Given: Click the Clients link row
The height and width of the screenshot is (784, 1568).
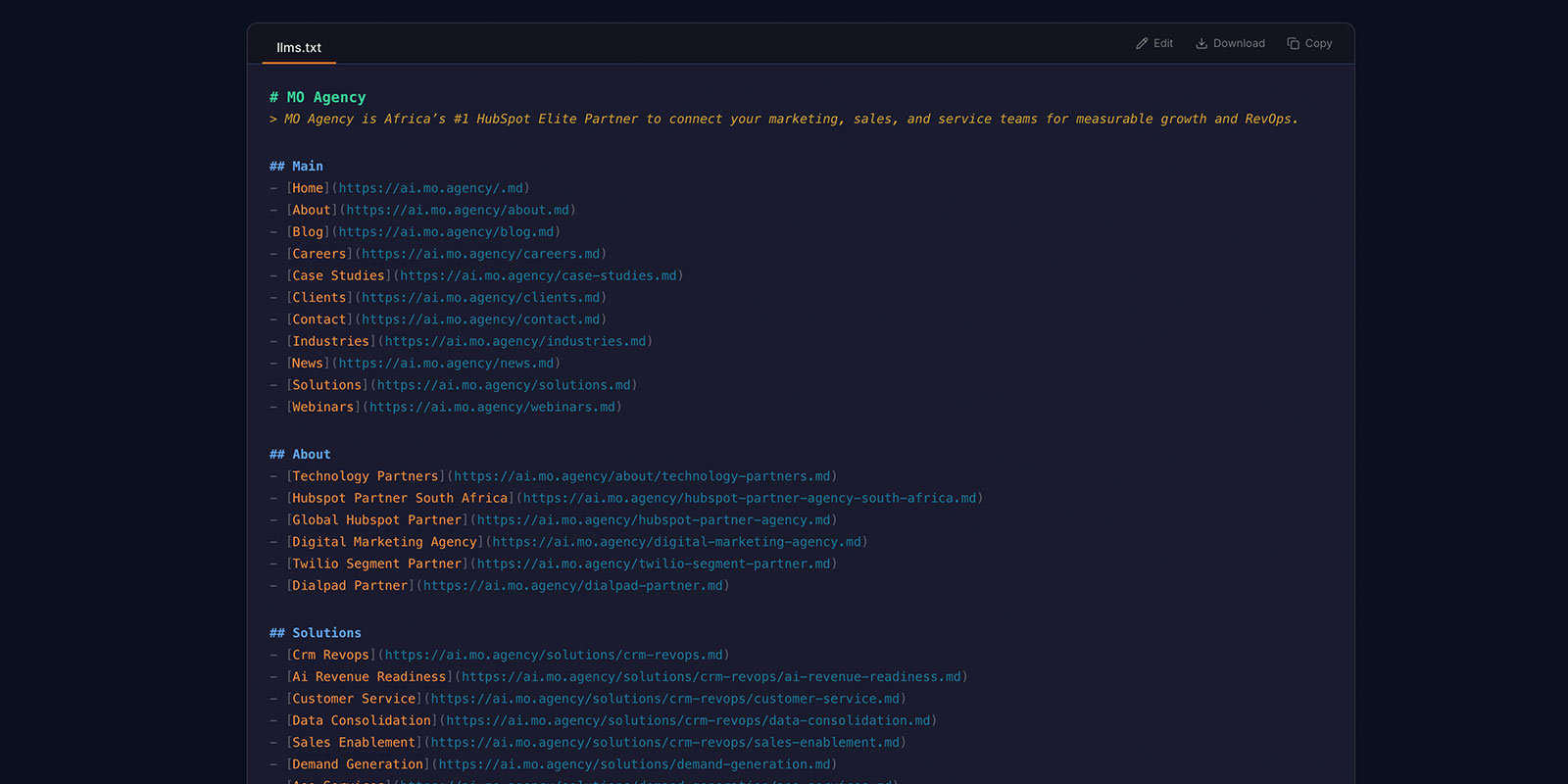Looking at the screenshot, I should point(438,298).
